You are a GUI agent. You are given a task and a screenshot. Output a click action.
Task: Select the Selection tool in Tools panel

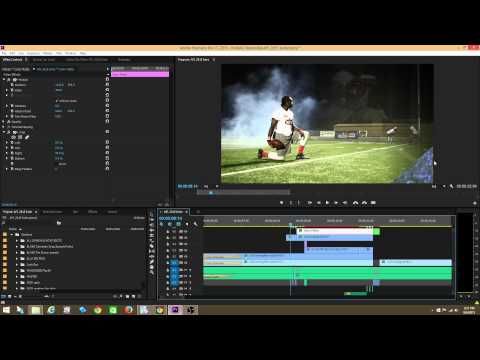pyautogui.click(x=152, y=214)
